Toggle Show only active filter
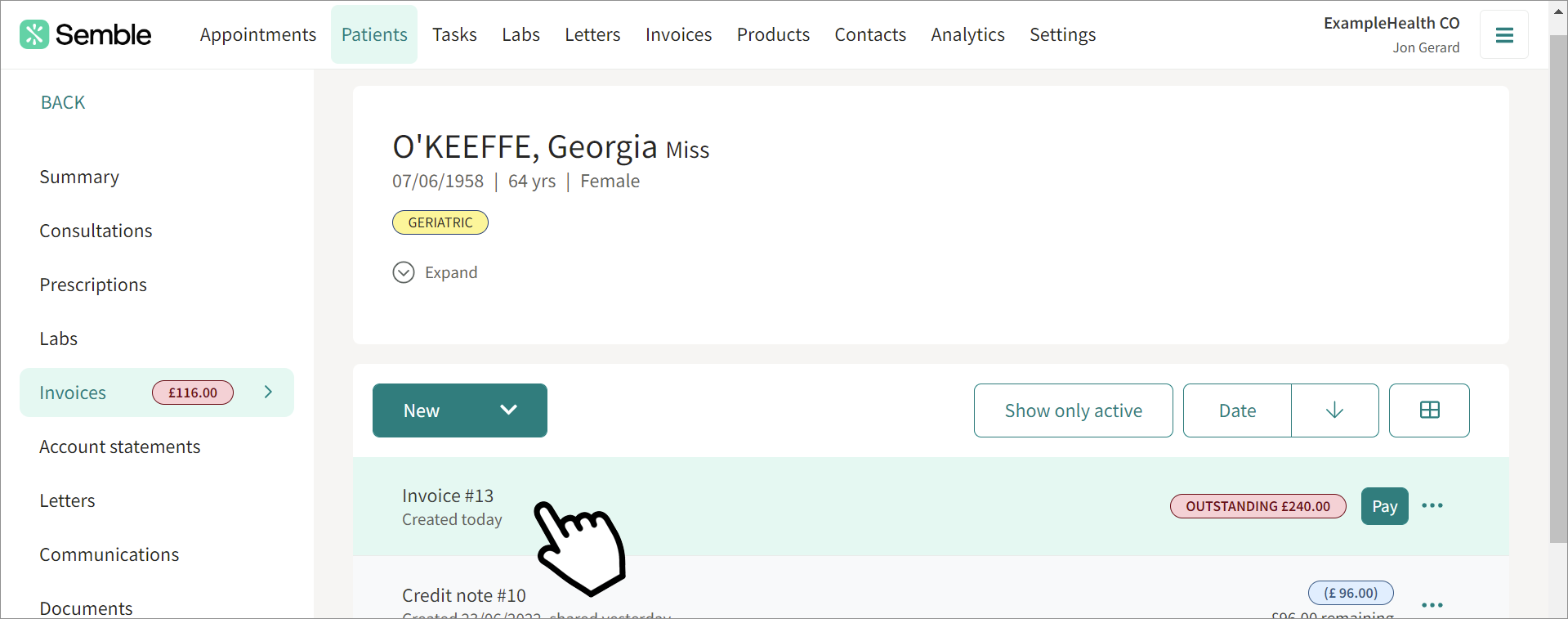This screenshot has width=1568, height=619. coord(1073,410)
